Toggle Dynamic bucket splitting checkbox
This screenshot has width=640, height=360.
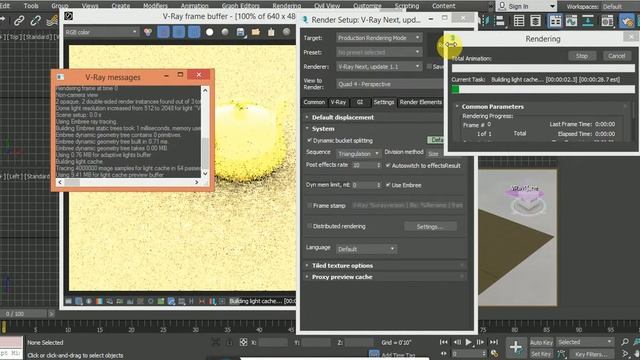click(x=309, y=140)
